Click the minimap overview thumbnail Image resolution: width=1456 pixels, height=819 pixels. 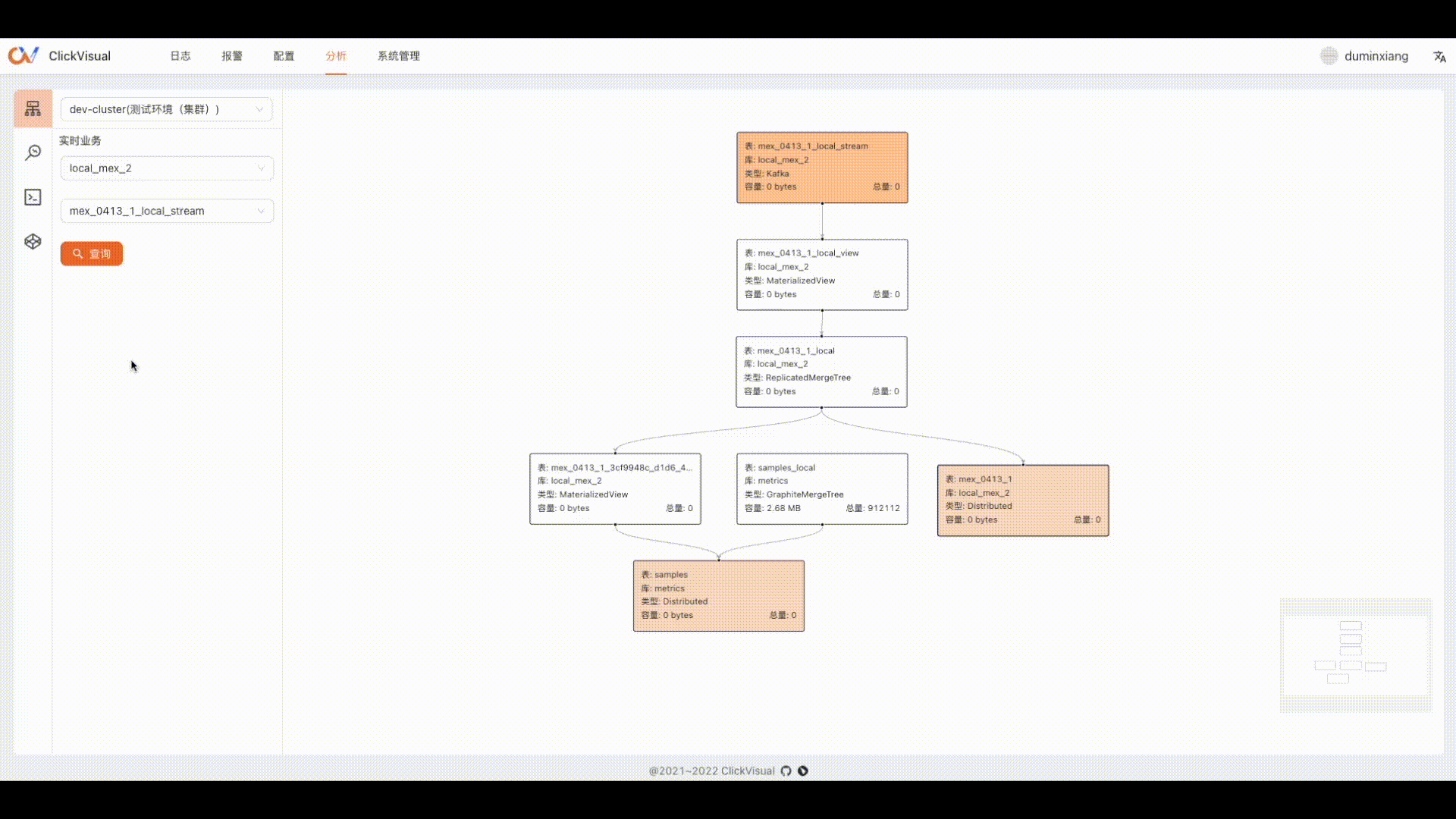coord(1355,656)
